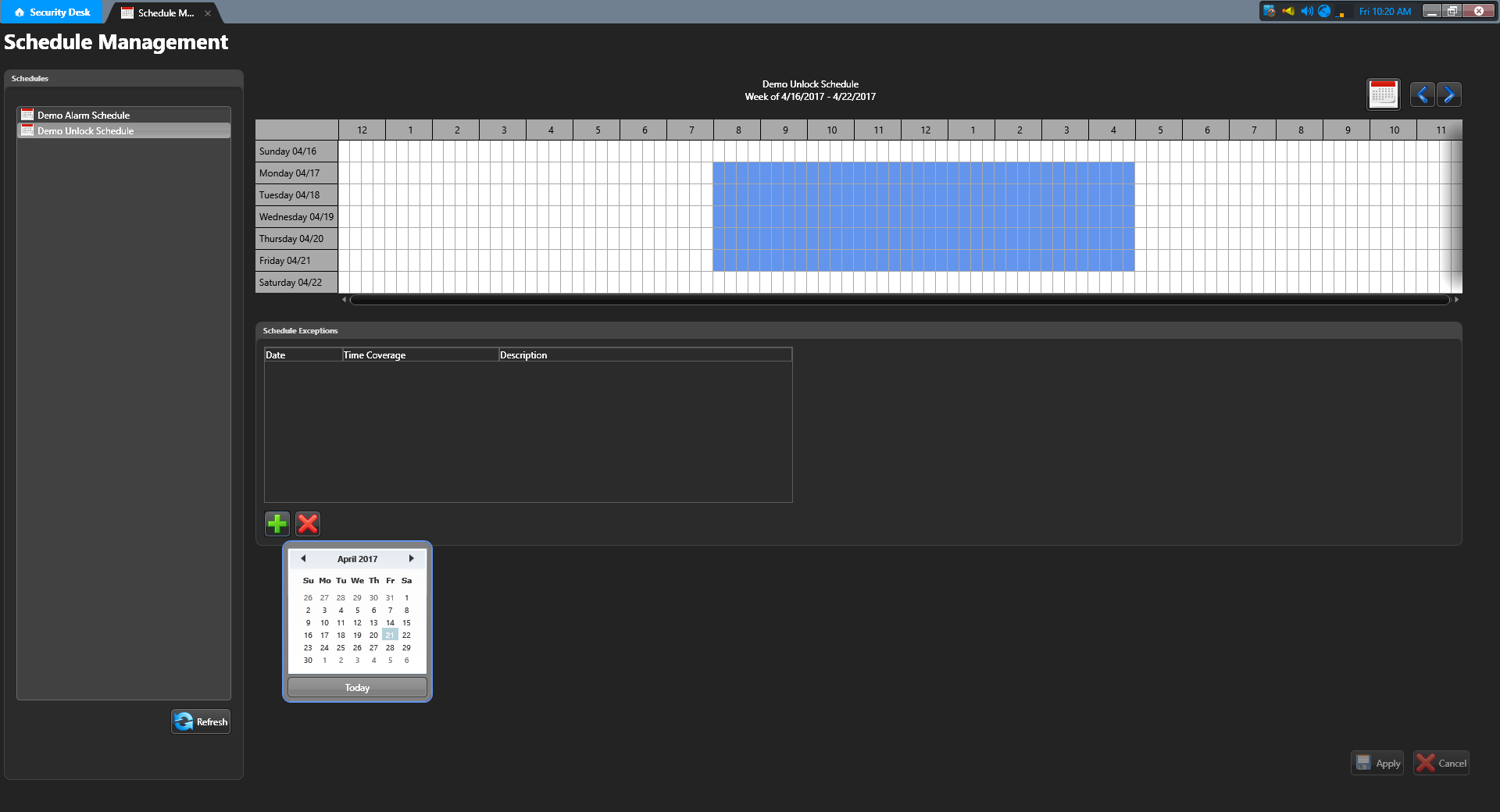
Task: Sort exceptions by Time Coverage column
Action: (x=420, y=355)
